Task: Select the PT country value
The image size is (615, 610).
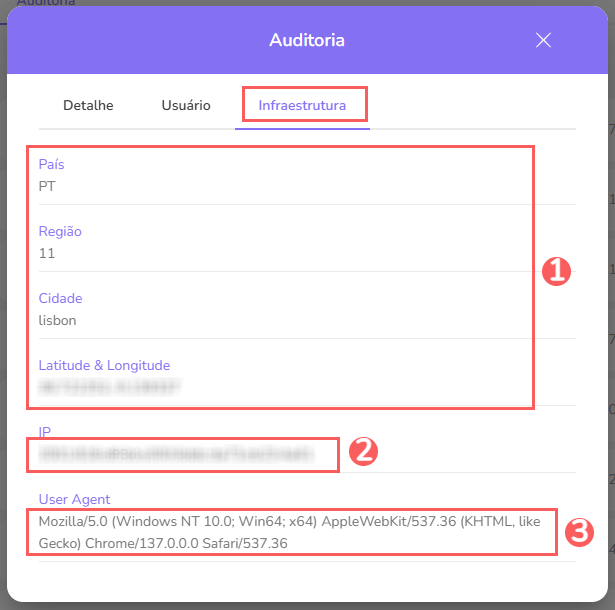Action: click(47, 186)
